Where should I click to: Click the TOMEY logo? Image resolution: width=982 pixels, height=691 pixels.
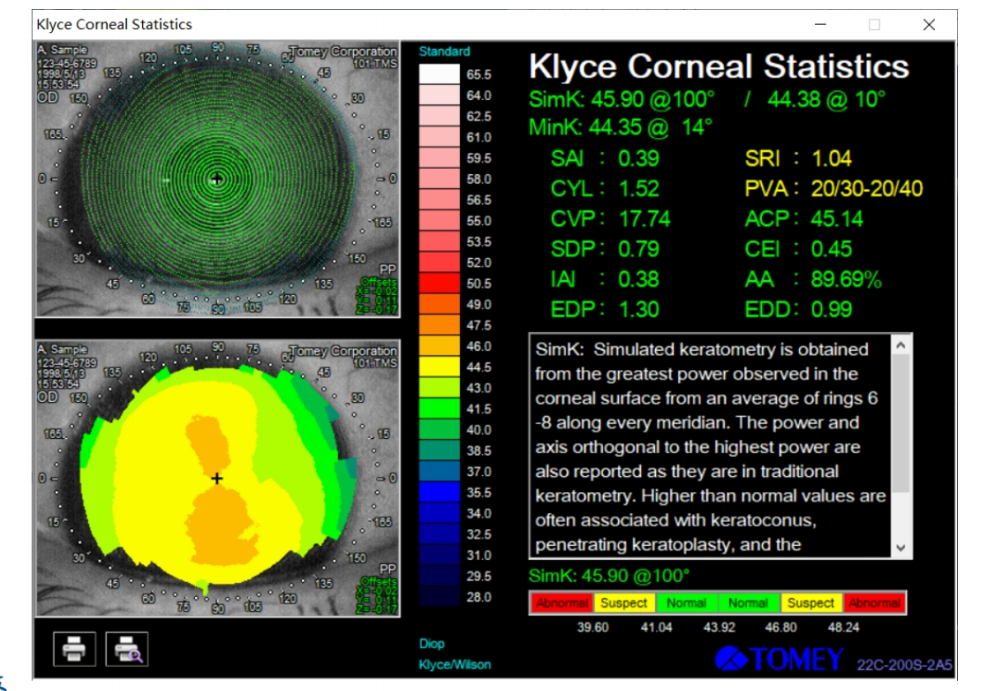tap(780, 659)
